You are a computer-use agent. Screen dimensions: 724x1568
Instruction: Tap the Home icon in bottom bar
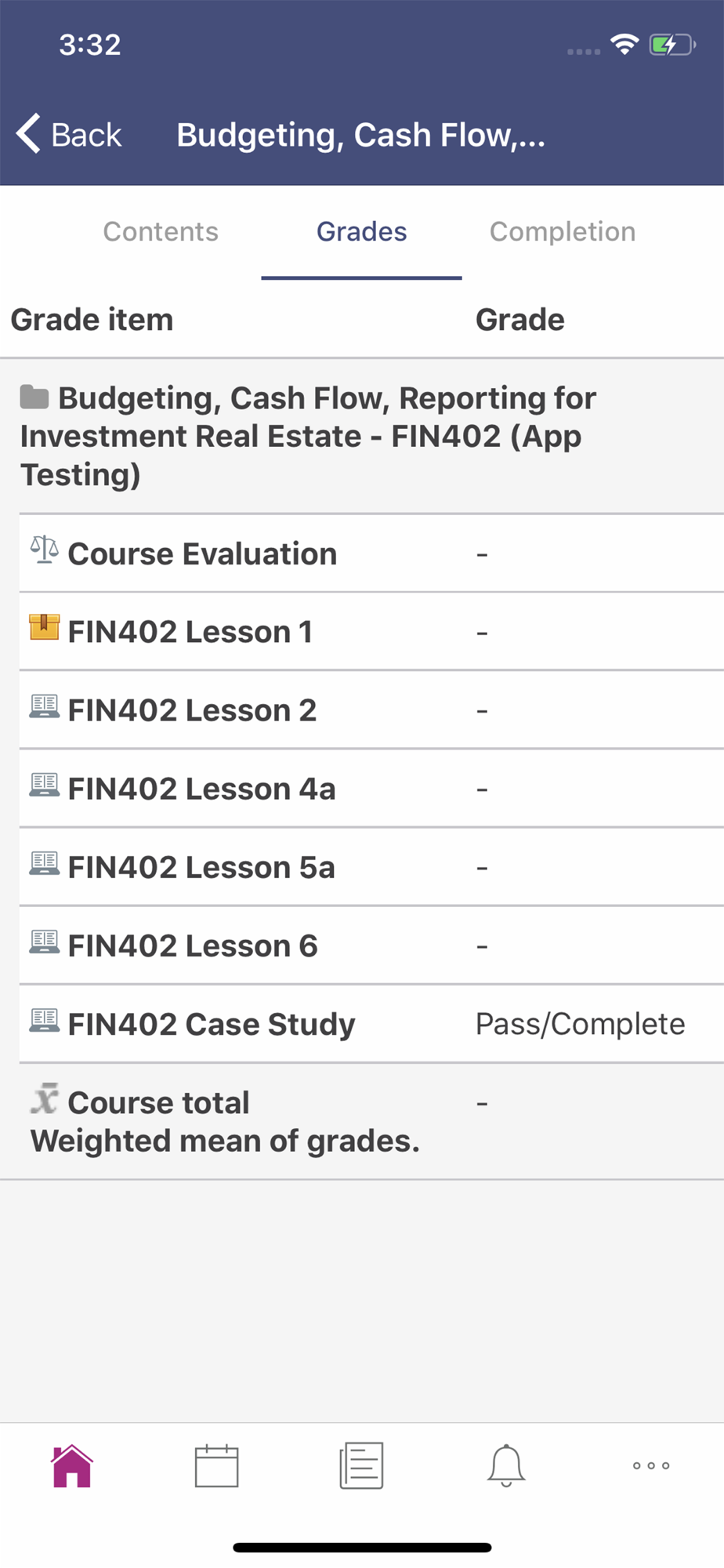pos(72,1465)
